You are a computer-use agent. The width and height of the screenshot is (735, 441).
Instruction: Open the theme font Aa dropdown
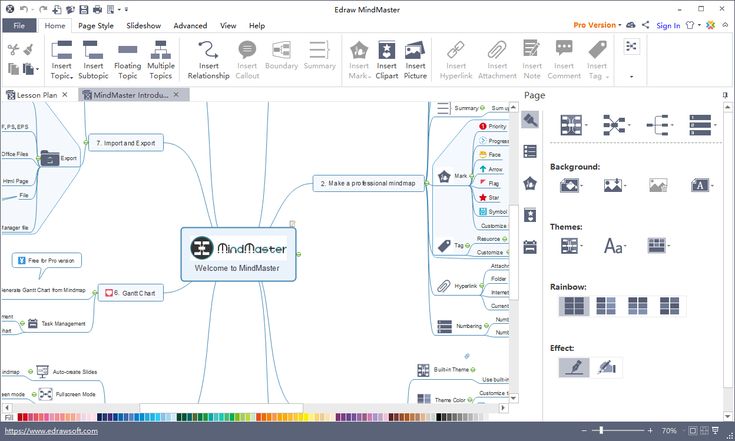tap(615, 246)
